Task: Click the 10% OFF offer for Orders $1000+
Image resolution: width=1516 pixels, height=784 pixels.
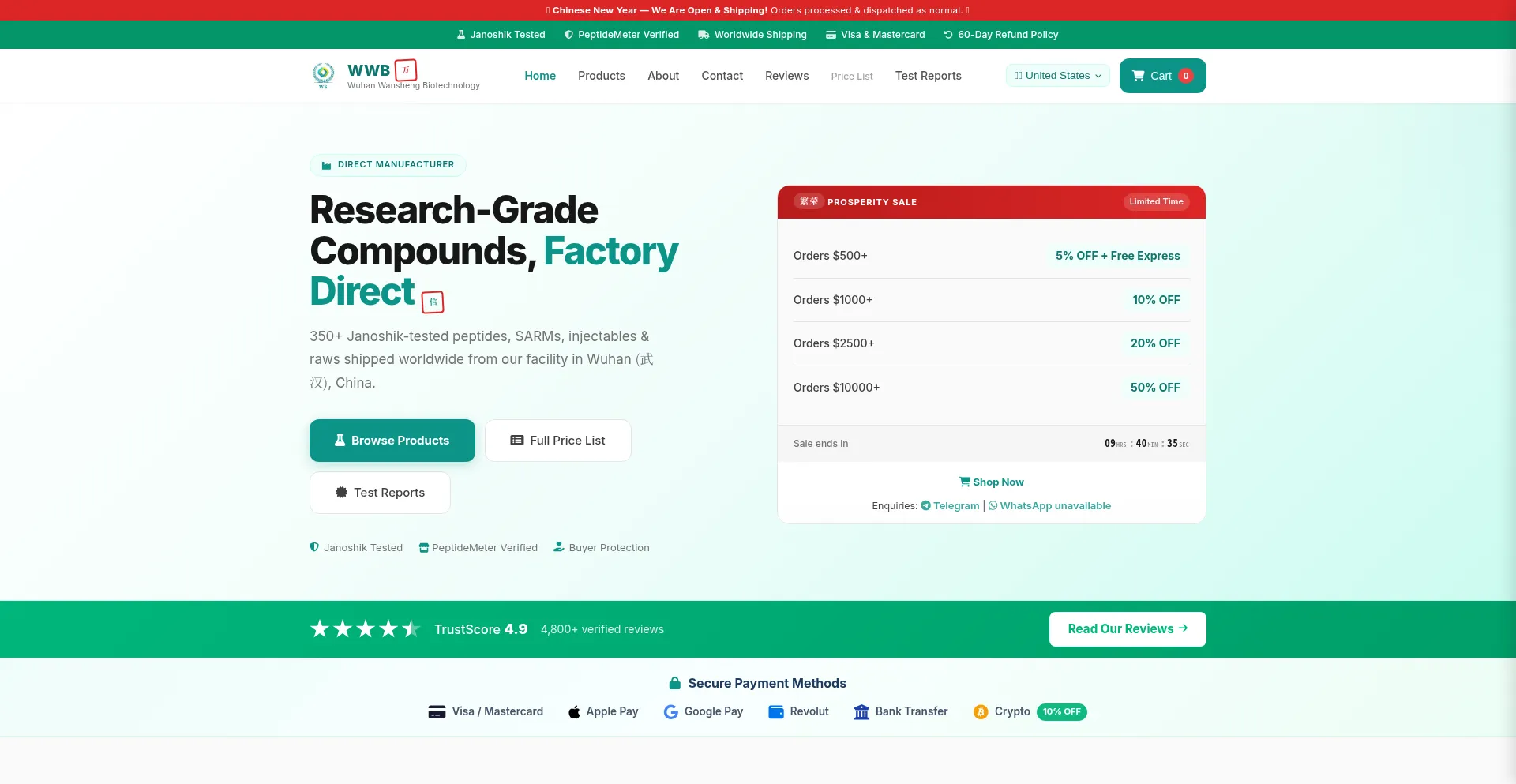Action: coord(1157,300)
